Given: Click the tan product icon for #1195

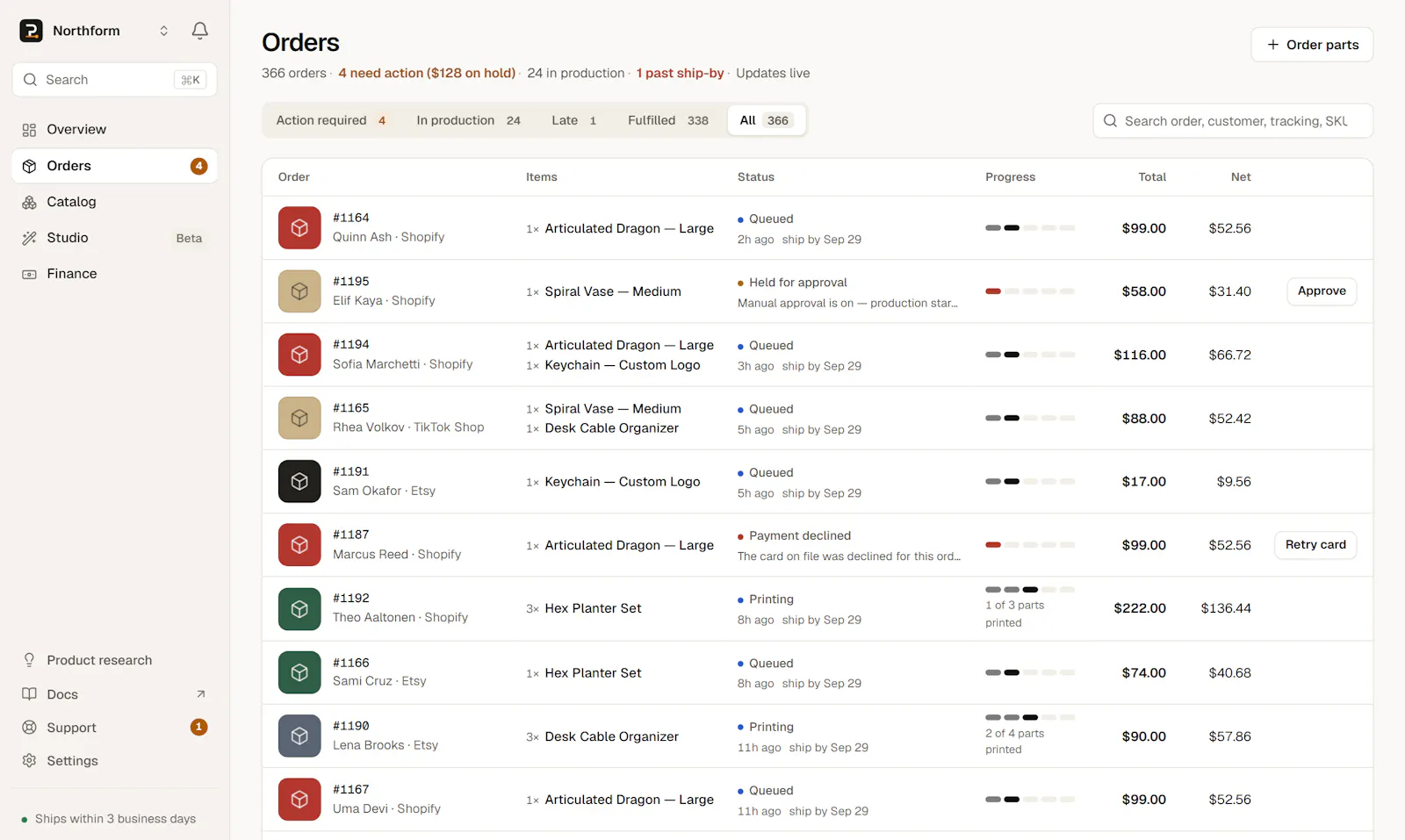Looking at the screenshot, I should click(x=299, y=291).
